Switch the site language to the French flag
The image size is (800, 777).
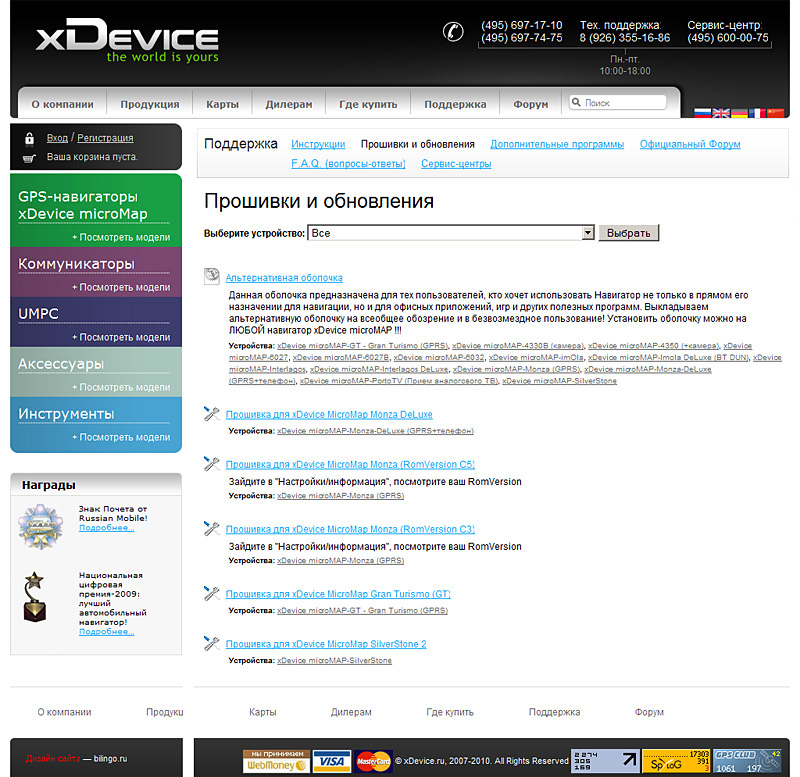pyautogui.click(x=757, y=113)
